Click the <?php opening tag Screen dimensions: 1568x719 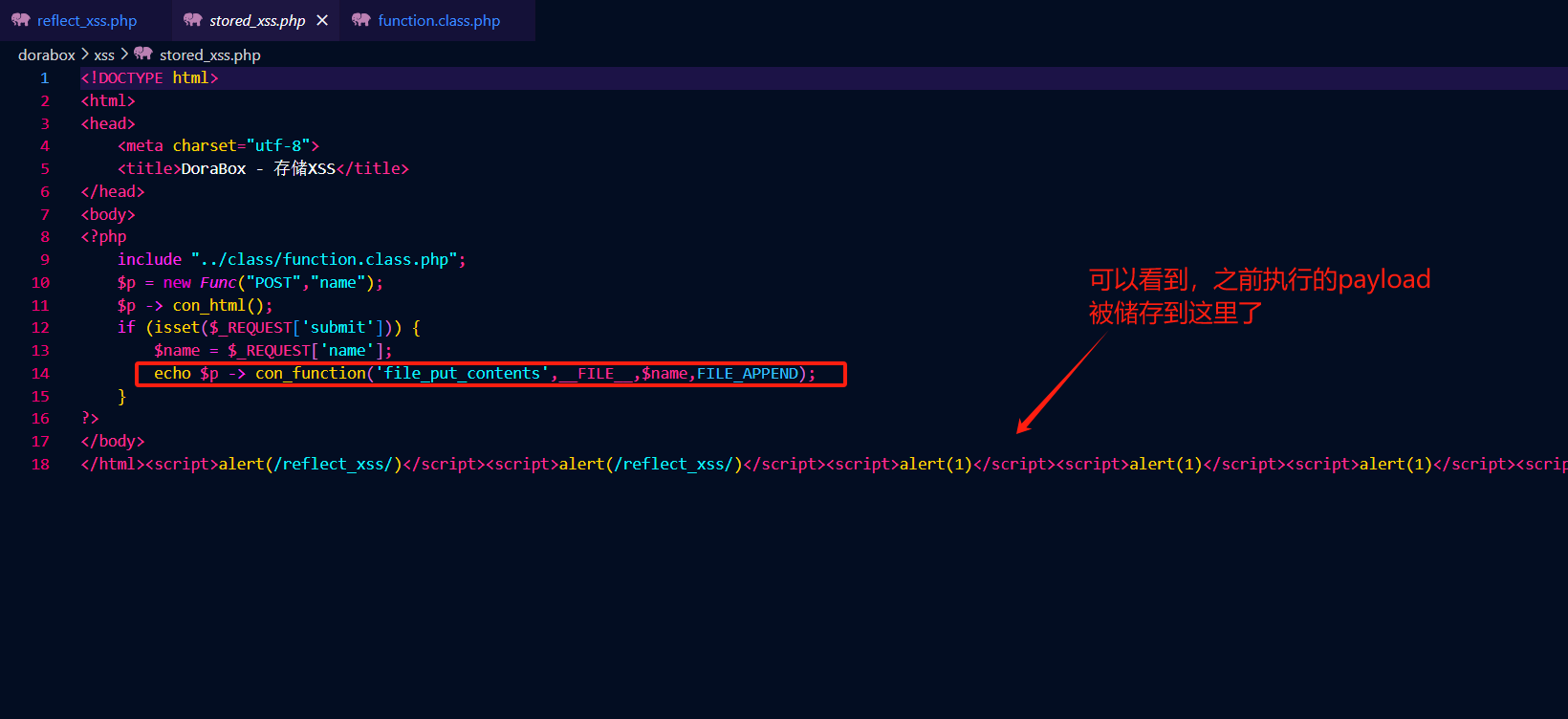(104, 237)
